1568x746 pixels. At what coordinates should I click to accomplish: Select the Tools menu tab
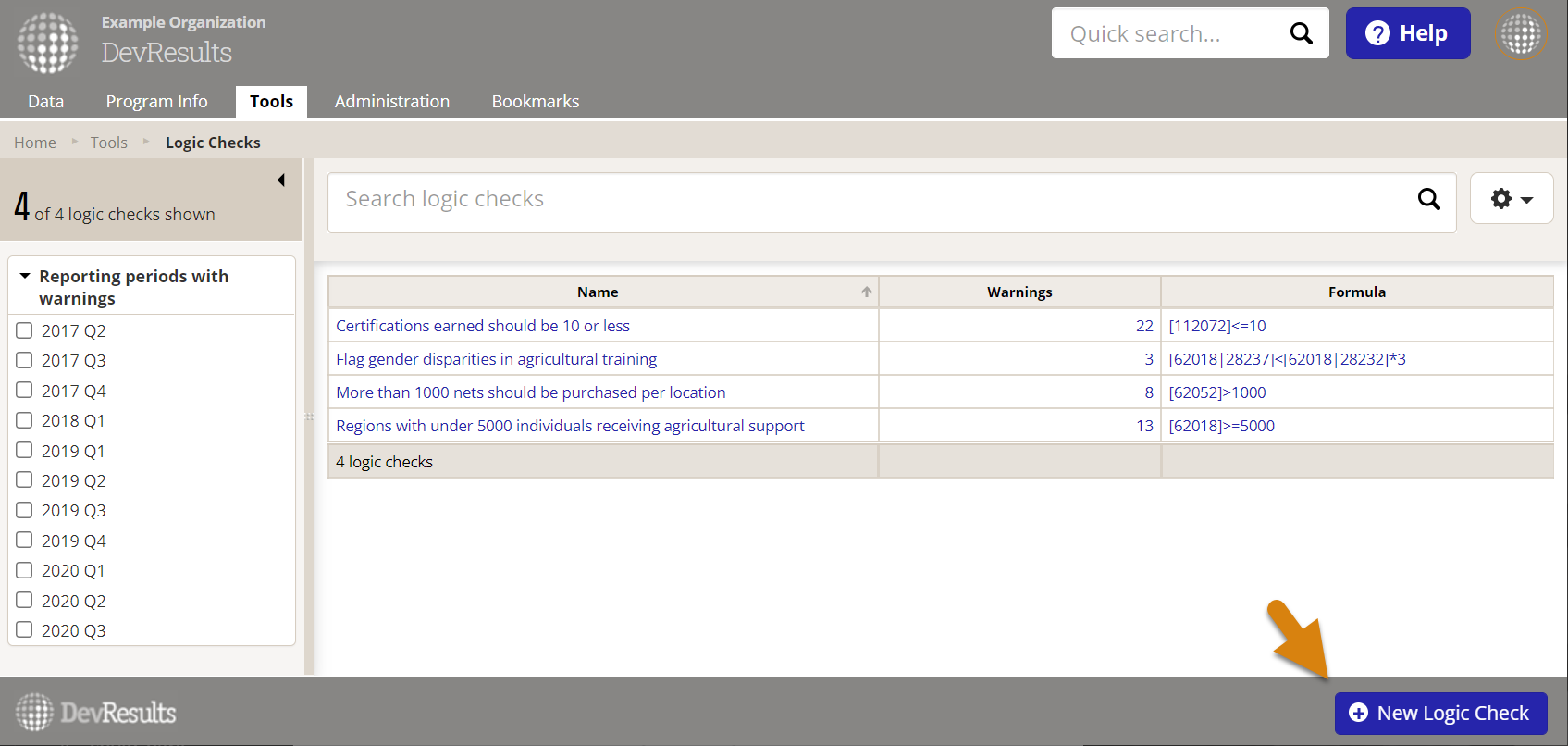click(x=271, y=101)
